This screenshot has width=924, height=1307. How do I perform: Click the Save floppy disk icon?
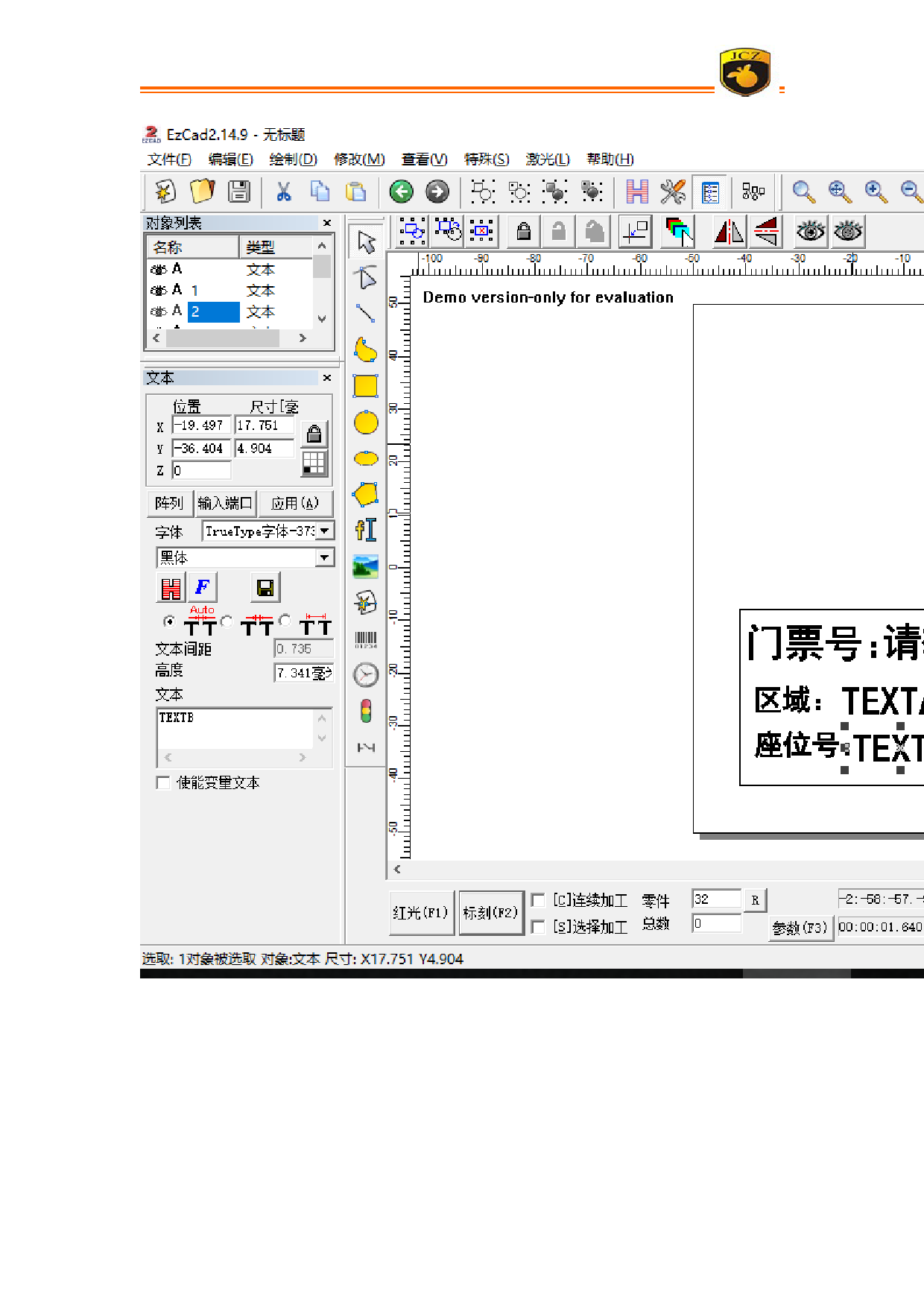click(x=239, y=192)
